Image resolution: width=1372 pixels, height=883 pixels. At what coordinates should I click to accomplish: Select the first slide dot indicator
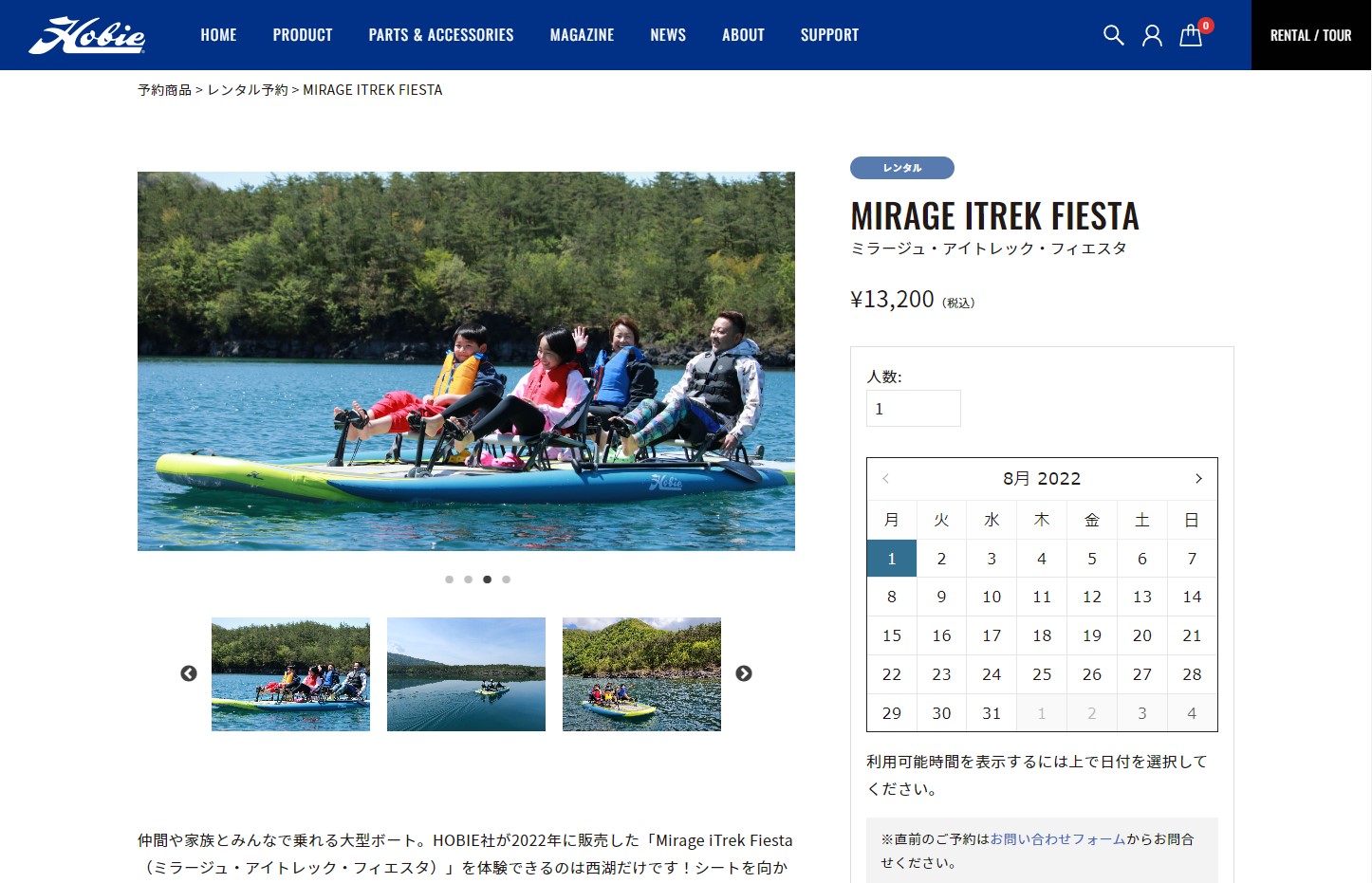449,579
